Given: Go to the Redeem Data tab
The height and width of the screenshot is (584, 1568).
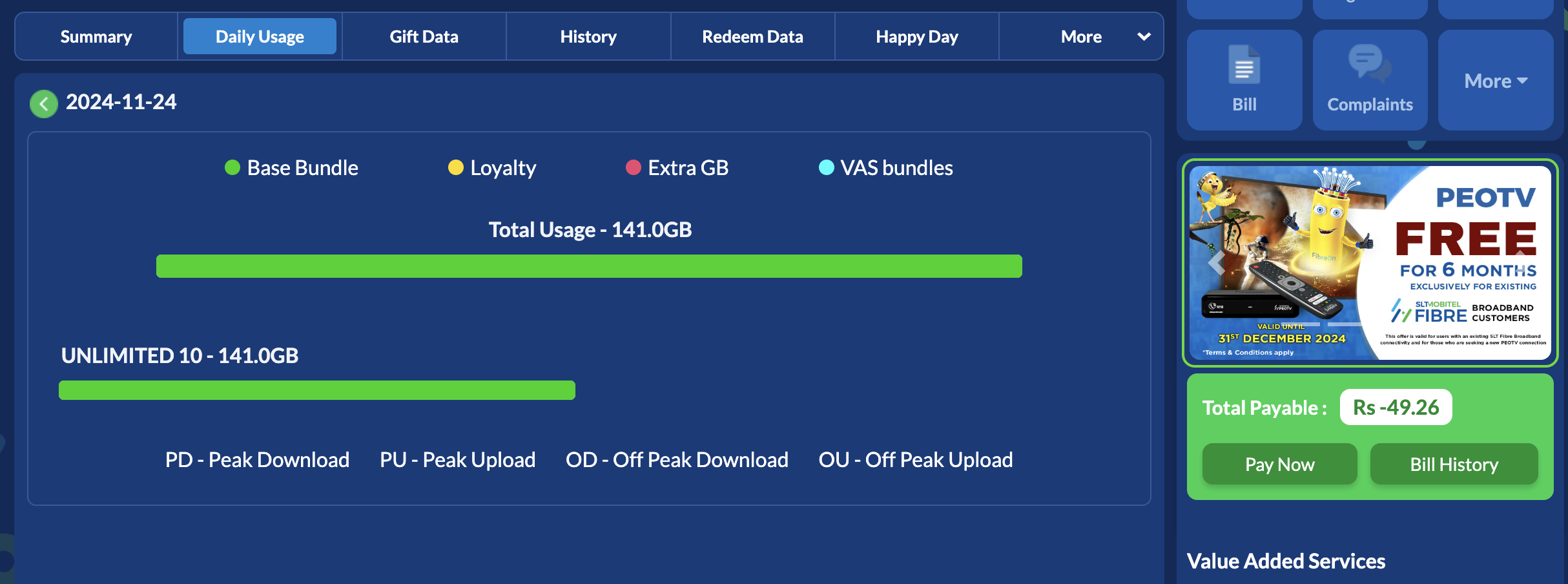Looking at the screenshot, I should tap(752, 37).
